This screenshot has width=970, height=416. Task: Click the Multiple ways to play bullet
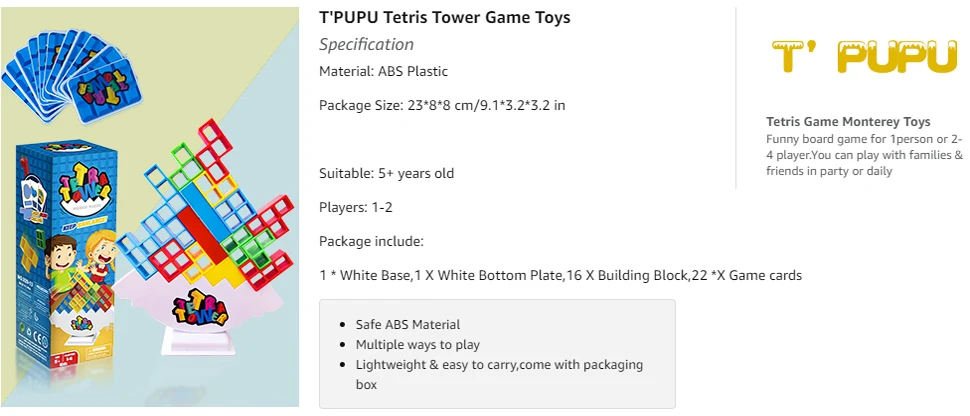tap(418, 344)
